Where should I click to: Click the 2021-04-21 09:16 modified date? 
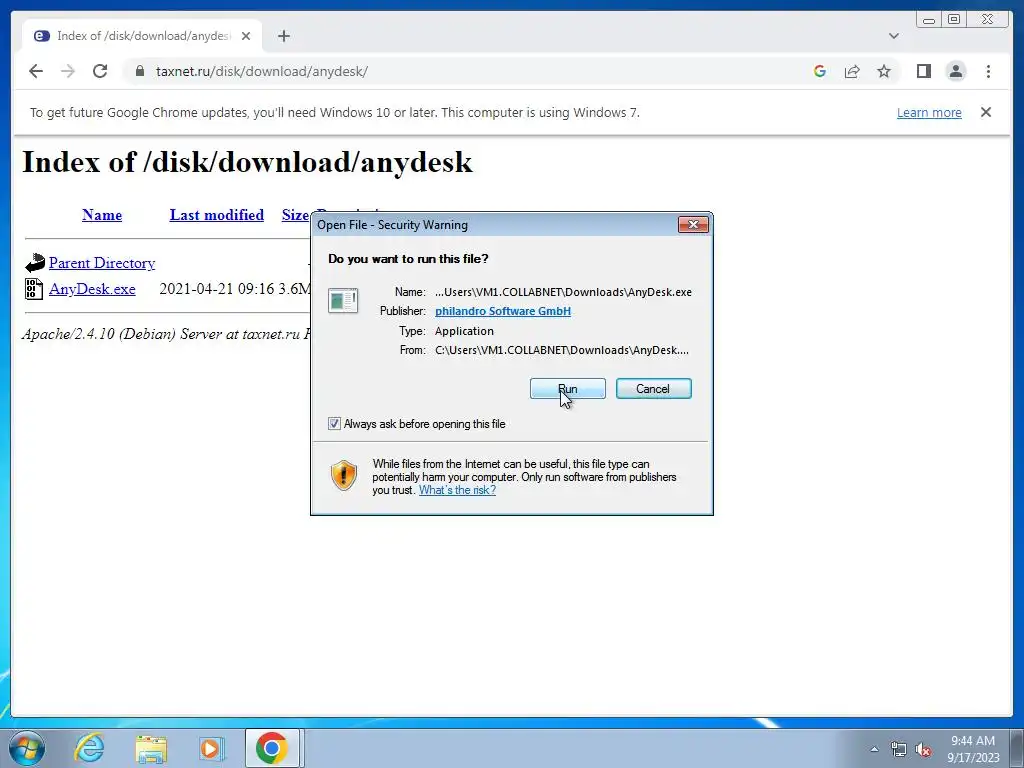217,289
